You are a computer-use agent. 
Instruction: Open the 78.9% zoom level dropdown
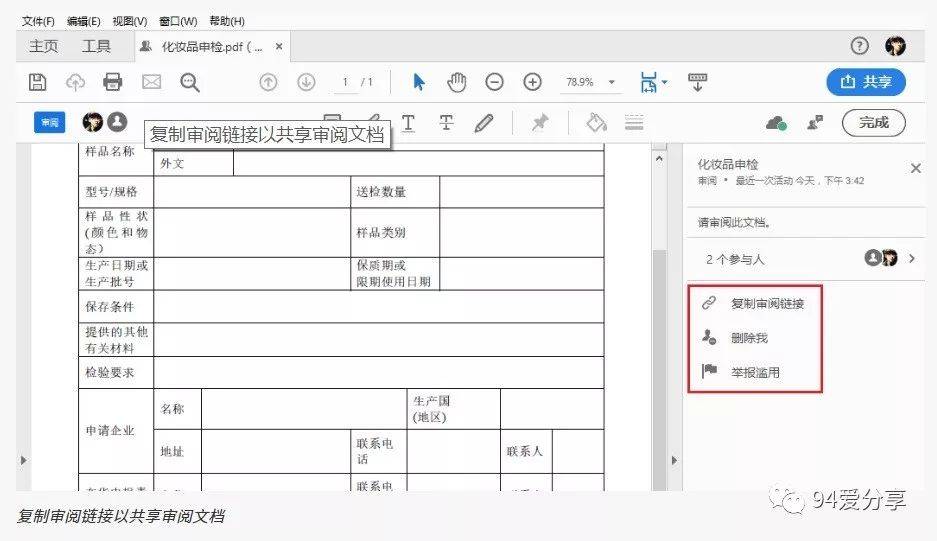pyautogui.click(x=590, y=82)
